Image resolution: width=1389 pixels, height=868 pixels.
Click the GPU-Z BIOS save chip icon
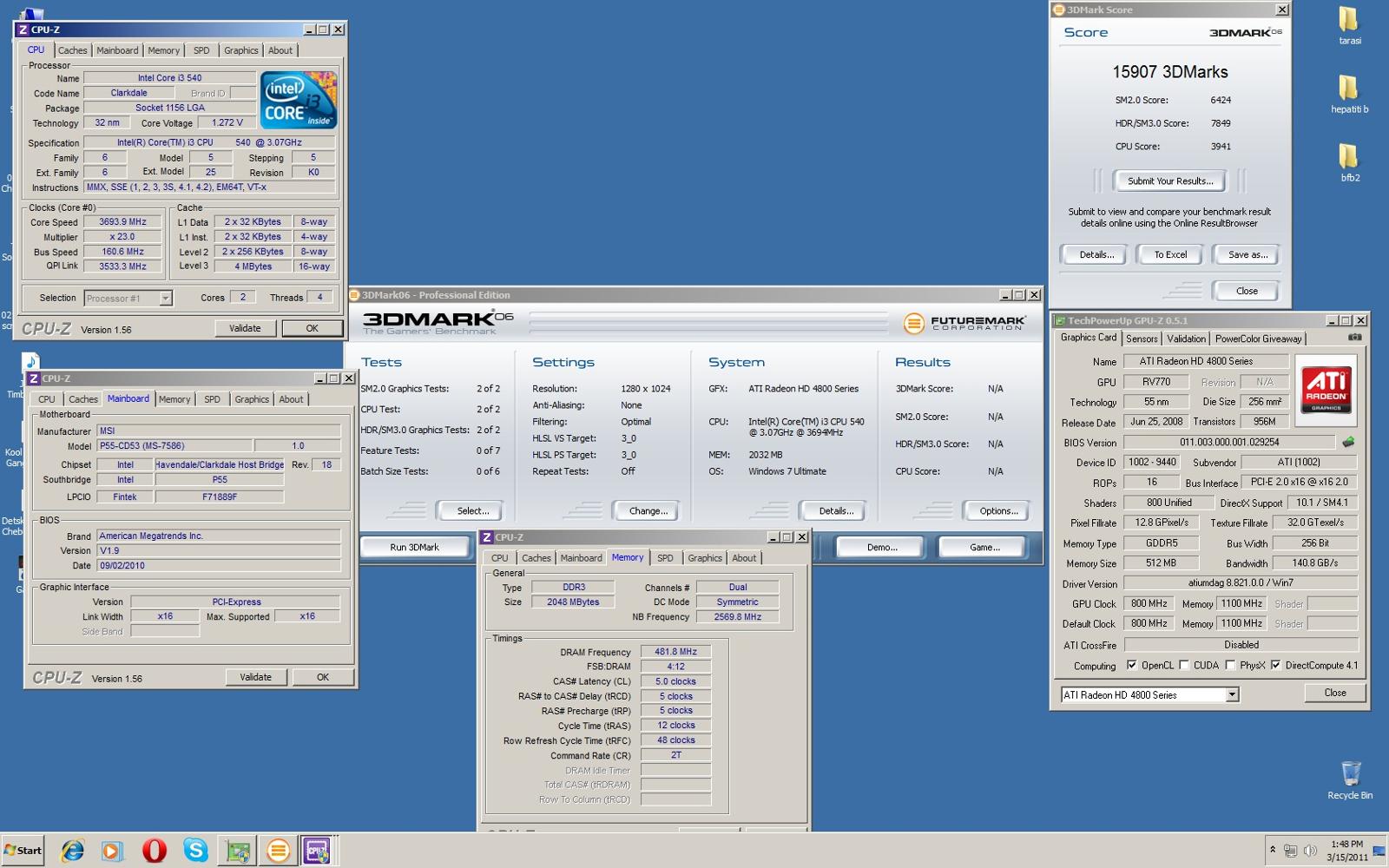tap(1348, 442)
